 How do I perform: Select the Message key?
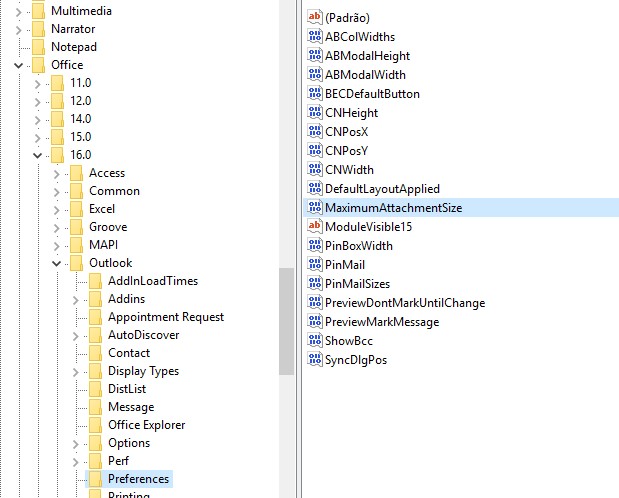pyautogui.click(x=131, y=407)
